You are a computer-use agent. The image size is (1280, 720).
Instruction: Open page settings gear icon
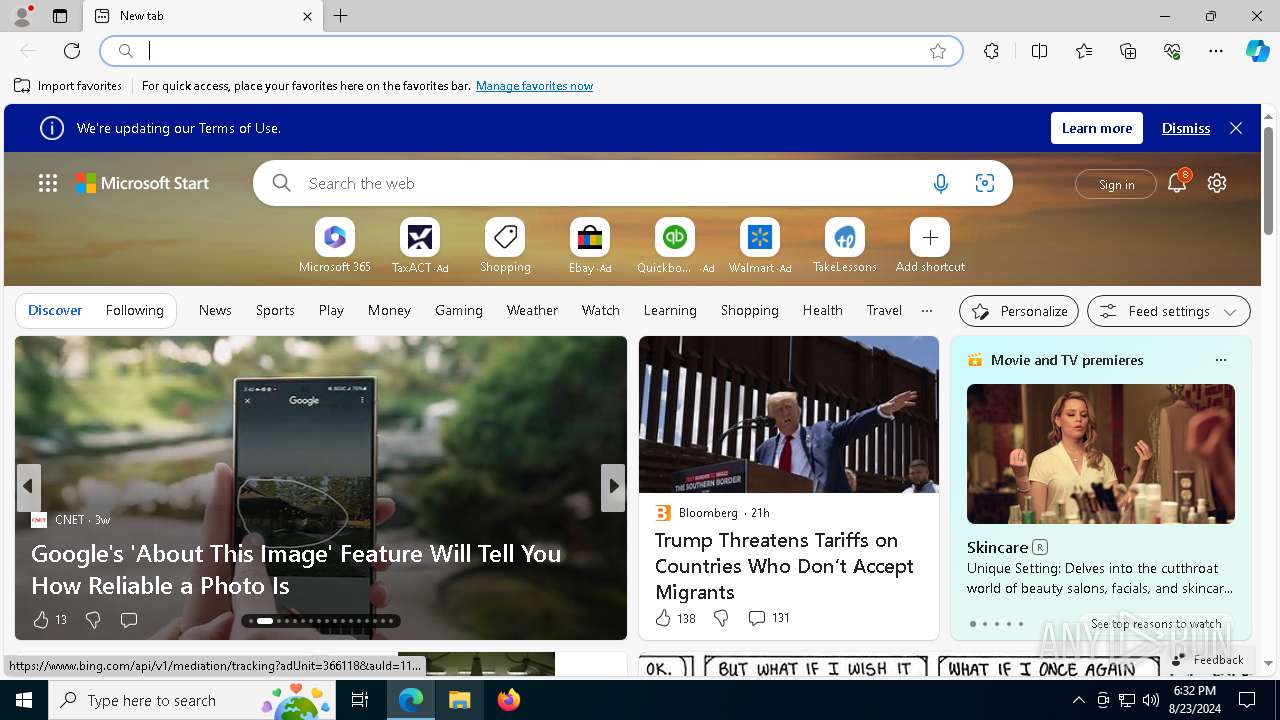point(1217,183)
